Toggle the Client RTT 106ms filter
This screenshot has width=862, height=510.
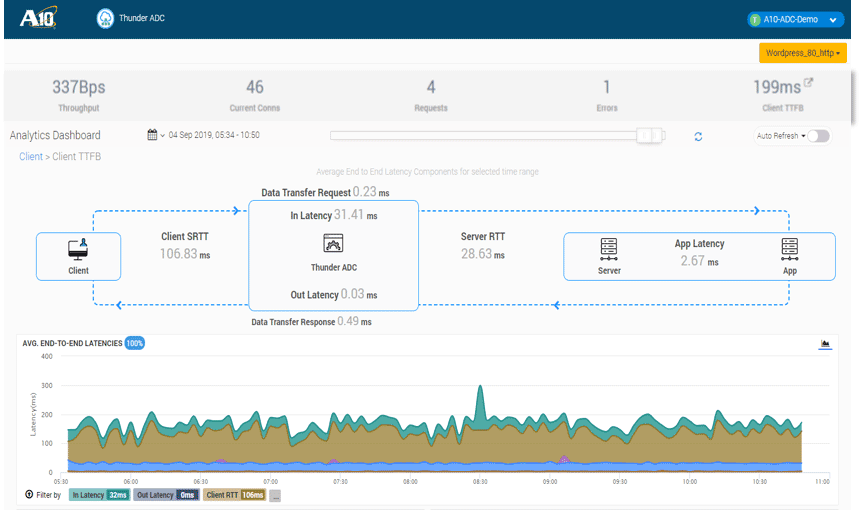tap(235, 495)
